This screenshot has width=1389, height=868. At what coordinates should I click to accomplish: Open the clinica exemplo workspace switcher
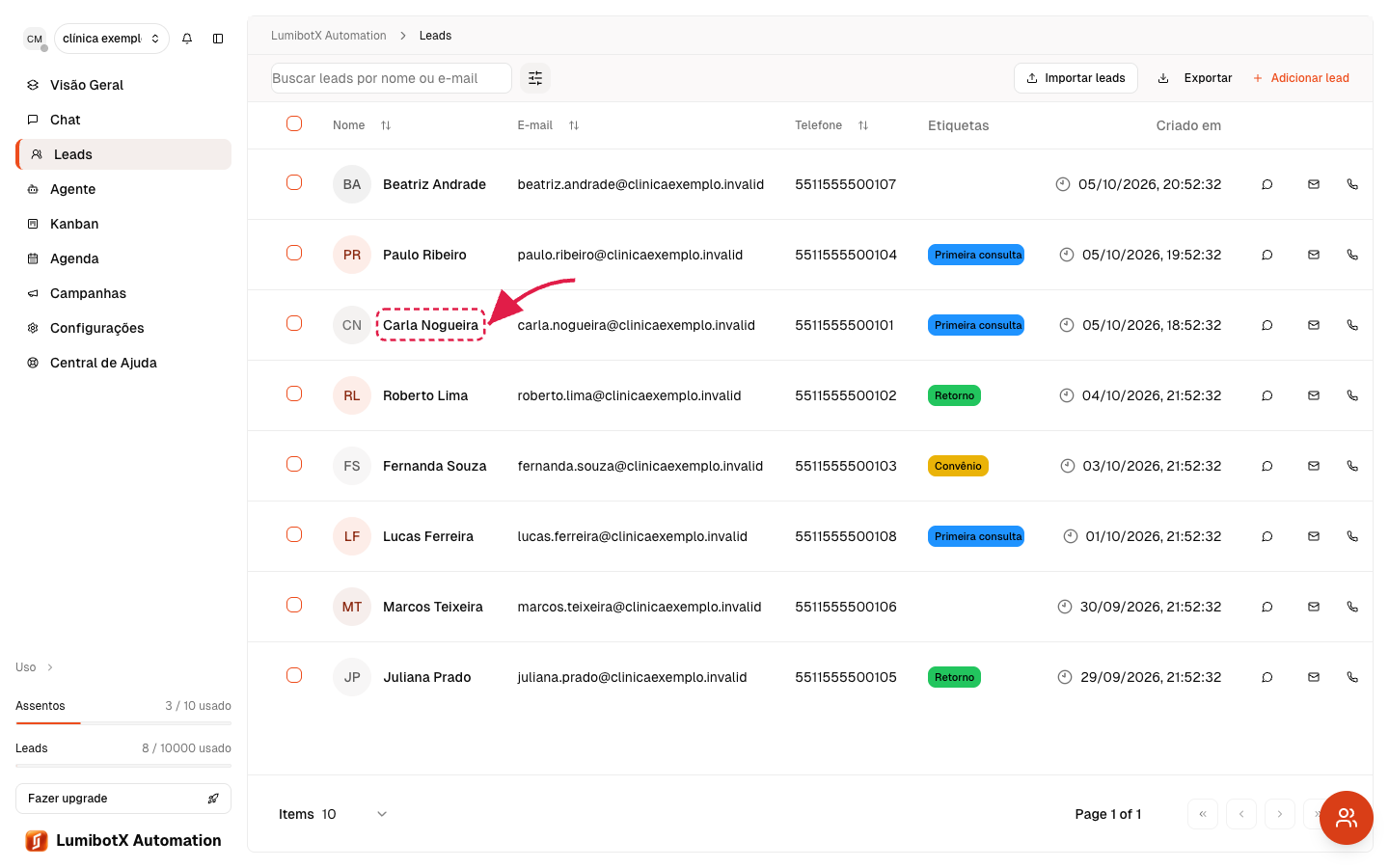pyautogui.click(x=111, y=39)
